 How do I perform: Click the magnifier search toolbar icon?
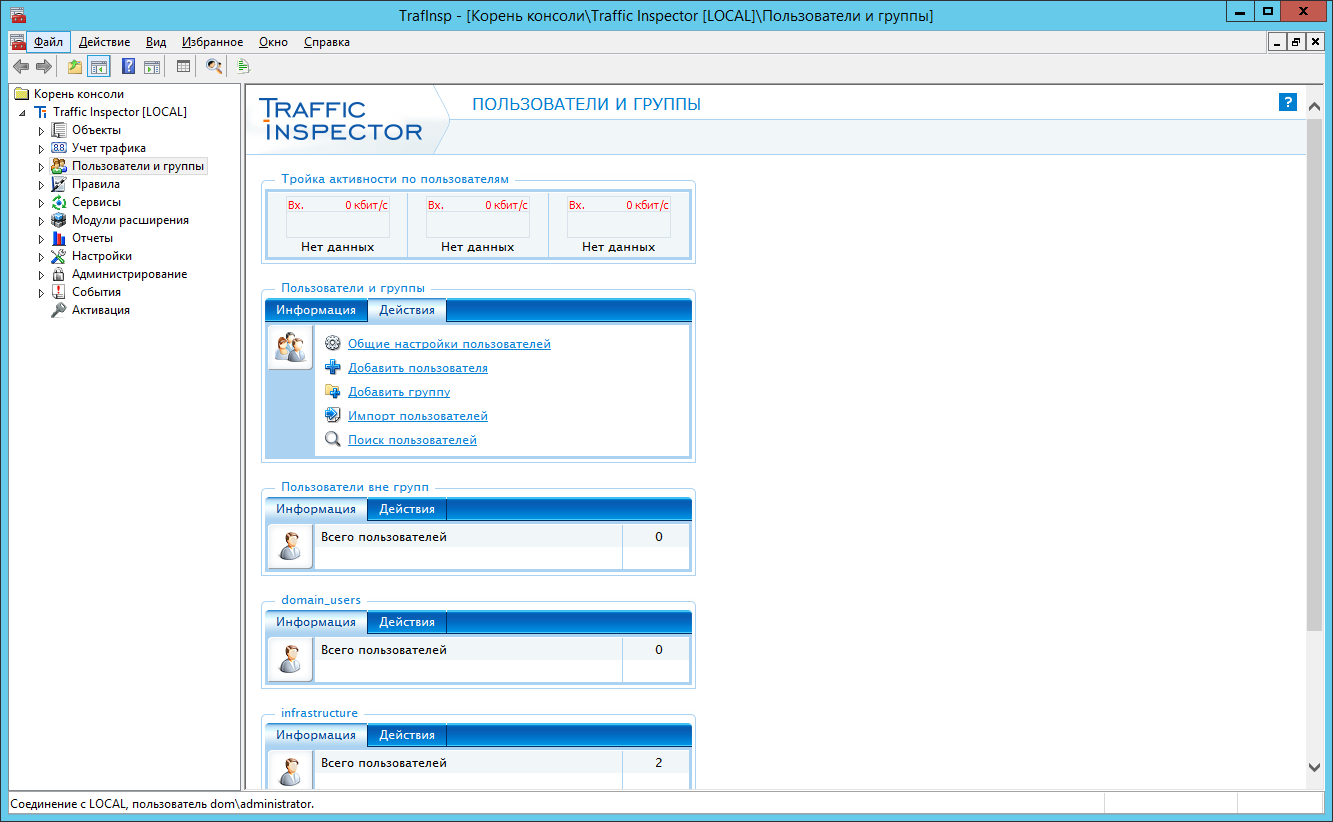coord(214,67)
